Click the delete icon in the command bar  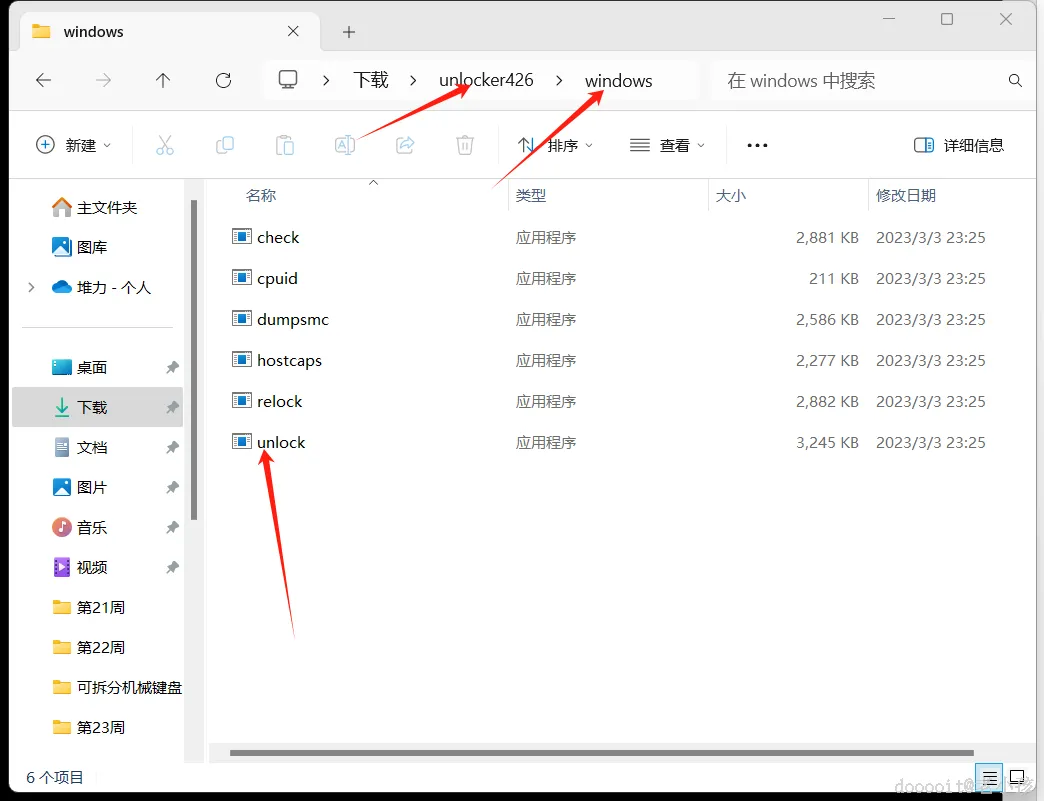pos(464,145)
